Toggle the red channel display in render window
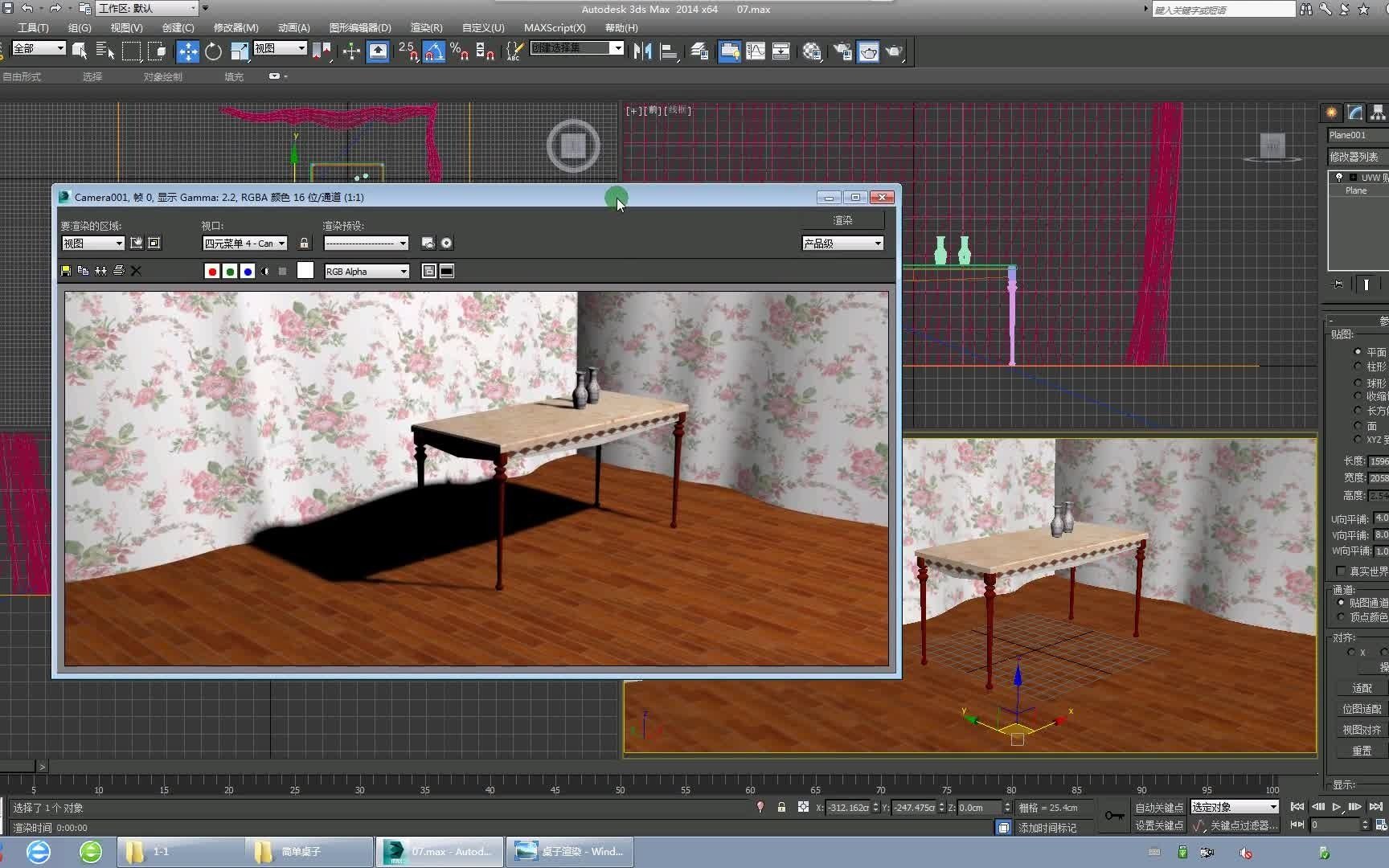 coord(212,271)
